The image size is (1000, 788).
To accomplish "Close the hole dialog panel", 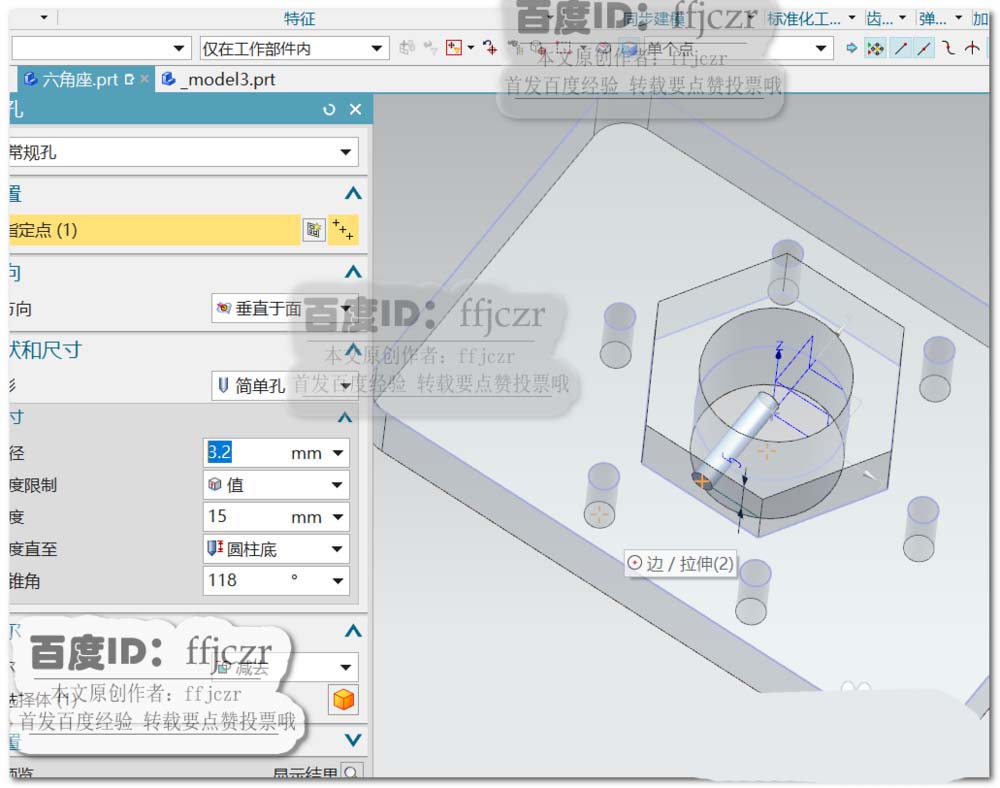I will [x=356, y=110].
